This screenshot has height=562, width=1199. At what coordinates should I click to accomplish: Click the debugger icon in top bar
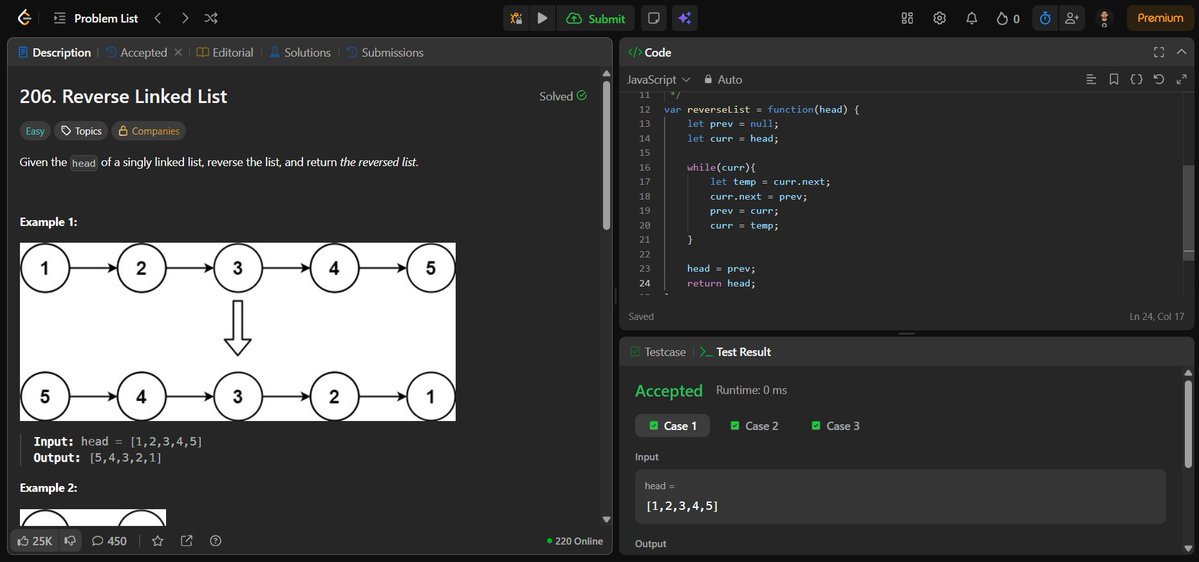pyautogui.click(x=517, y=18)
